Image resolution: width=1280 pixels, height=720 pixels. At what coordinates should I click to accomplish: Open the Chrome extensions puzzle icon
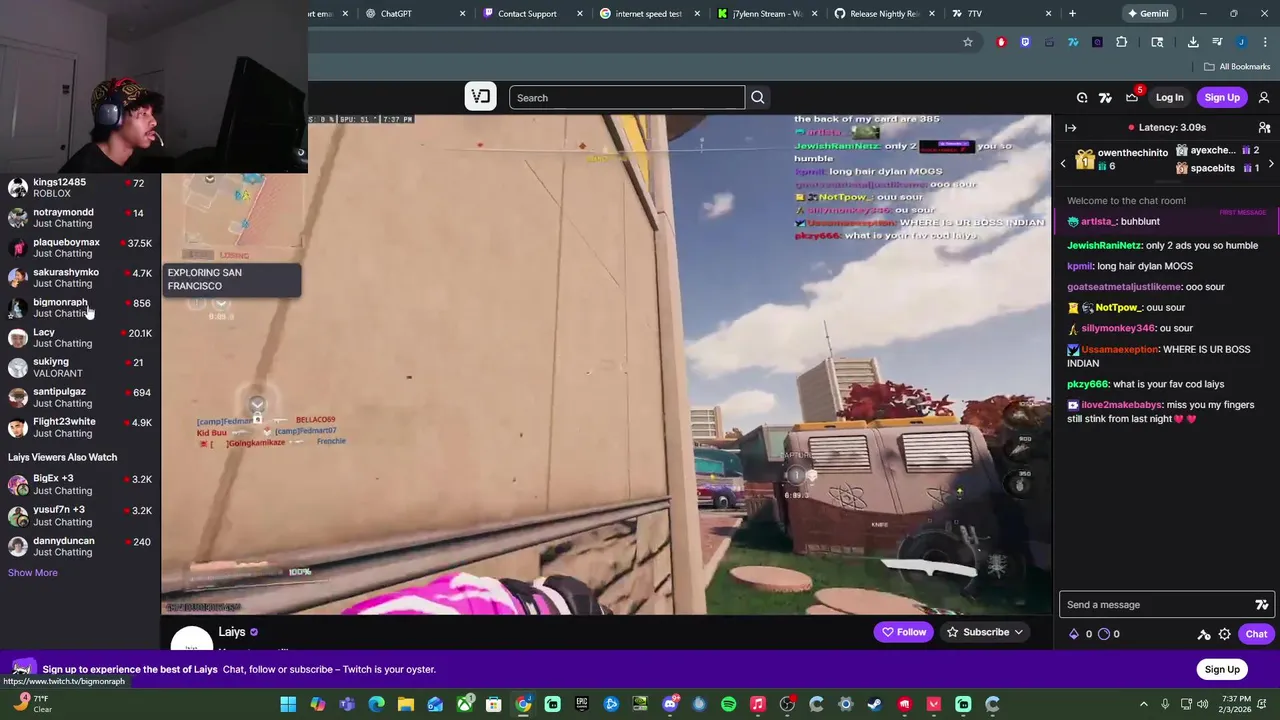[x=1121, y=42]
